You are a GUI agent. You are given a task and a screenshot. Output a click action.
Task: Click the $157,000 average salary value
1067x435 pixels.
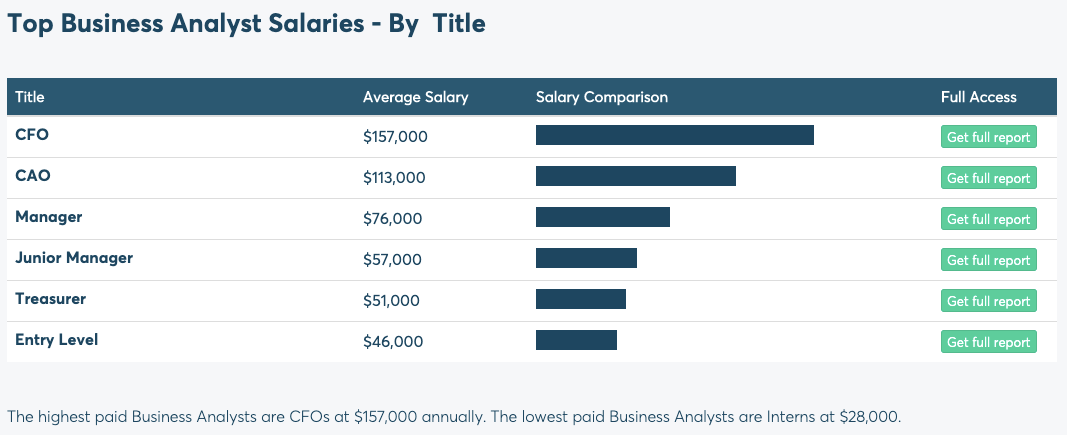coord(395,137)
